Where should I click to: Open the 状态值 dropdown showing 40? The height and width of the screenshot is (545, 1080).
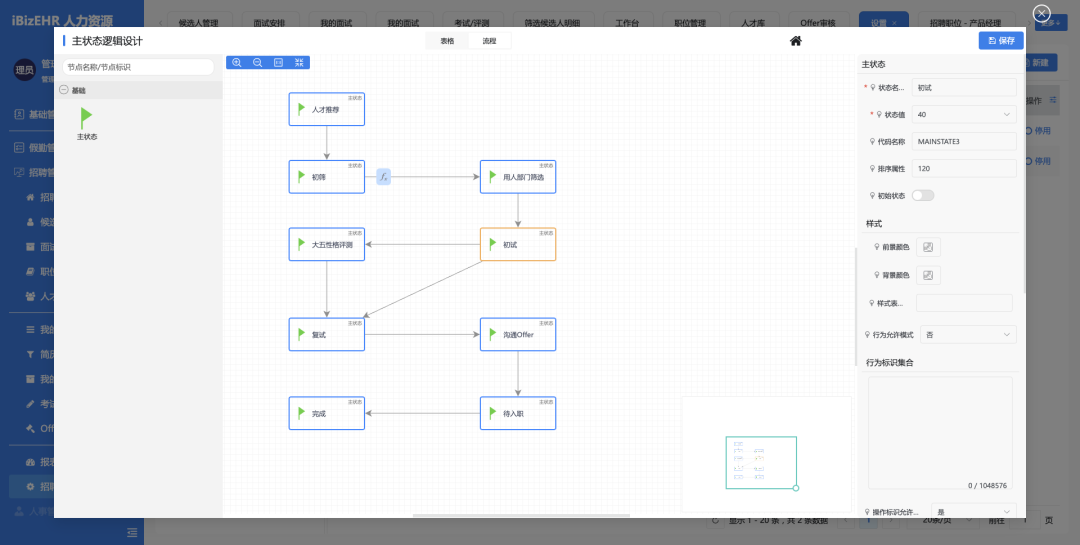click(x=964, y=115)
